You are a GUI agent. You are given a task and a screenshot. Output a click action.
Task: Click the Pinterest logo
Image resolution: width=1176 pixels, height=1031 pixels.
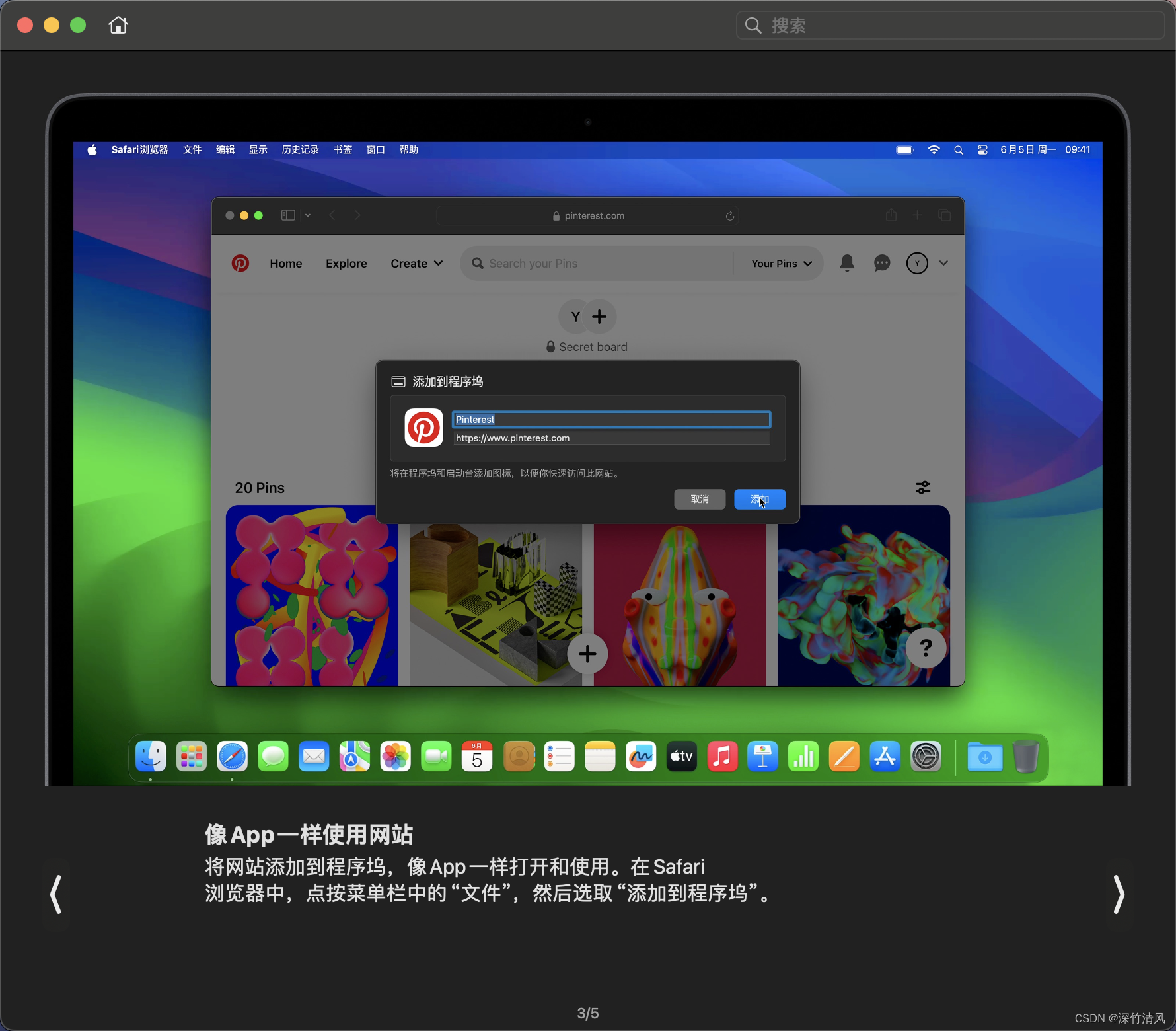[x=240, y=264]
